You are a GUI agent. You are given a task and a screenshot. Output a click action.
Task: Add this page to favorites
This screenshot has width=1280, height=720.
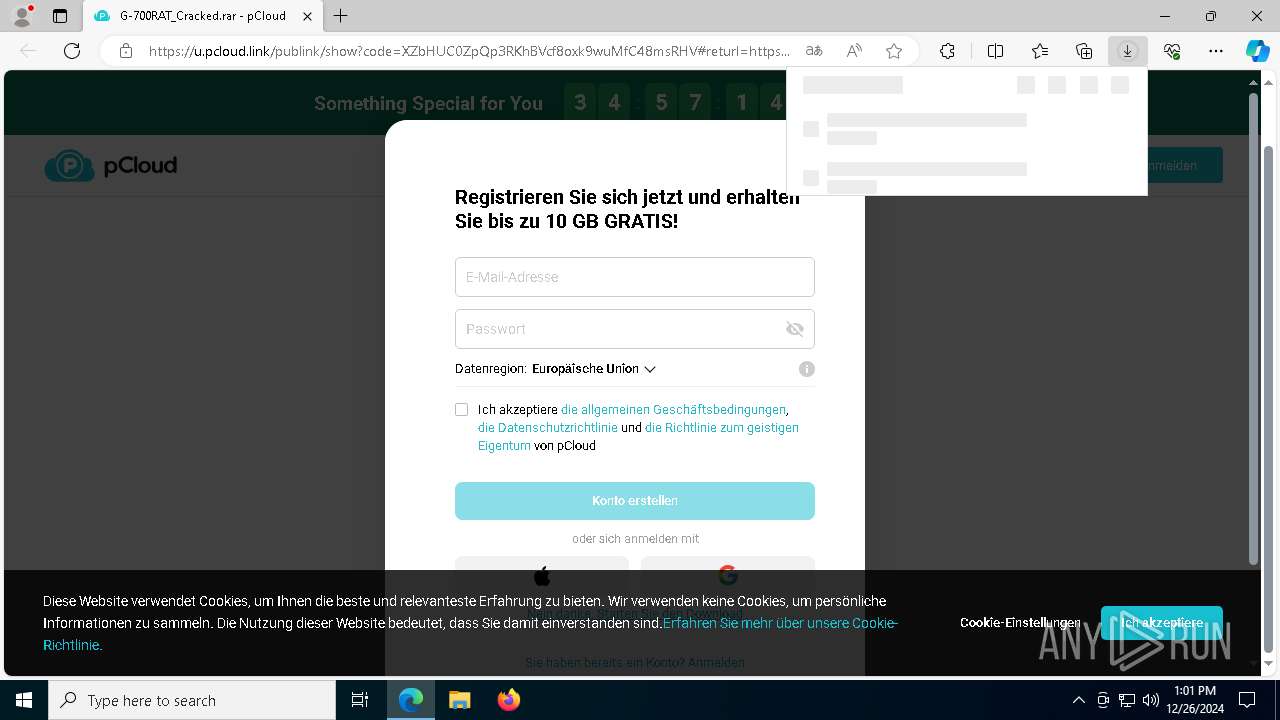(x=894, y=51)
